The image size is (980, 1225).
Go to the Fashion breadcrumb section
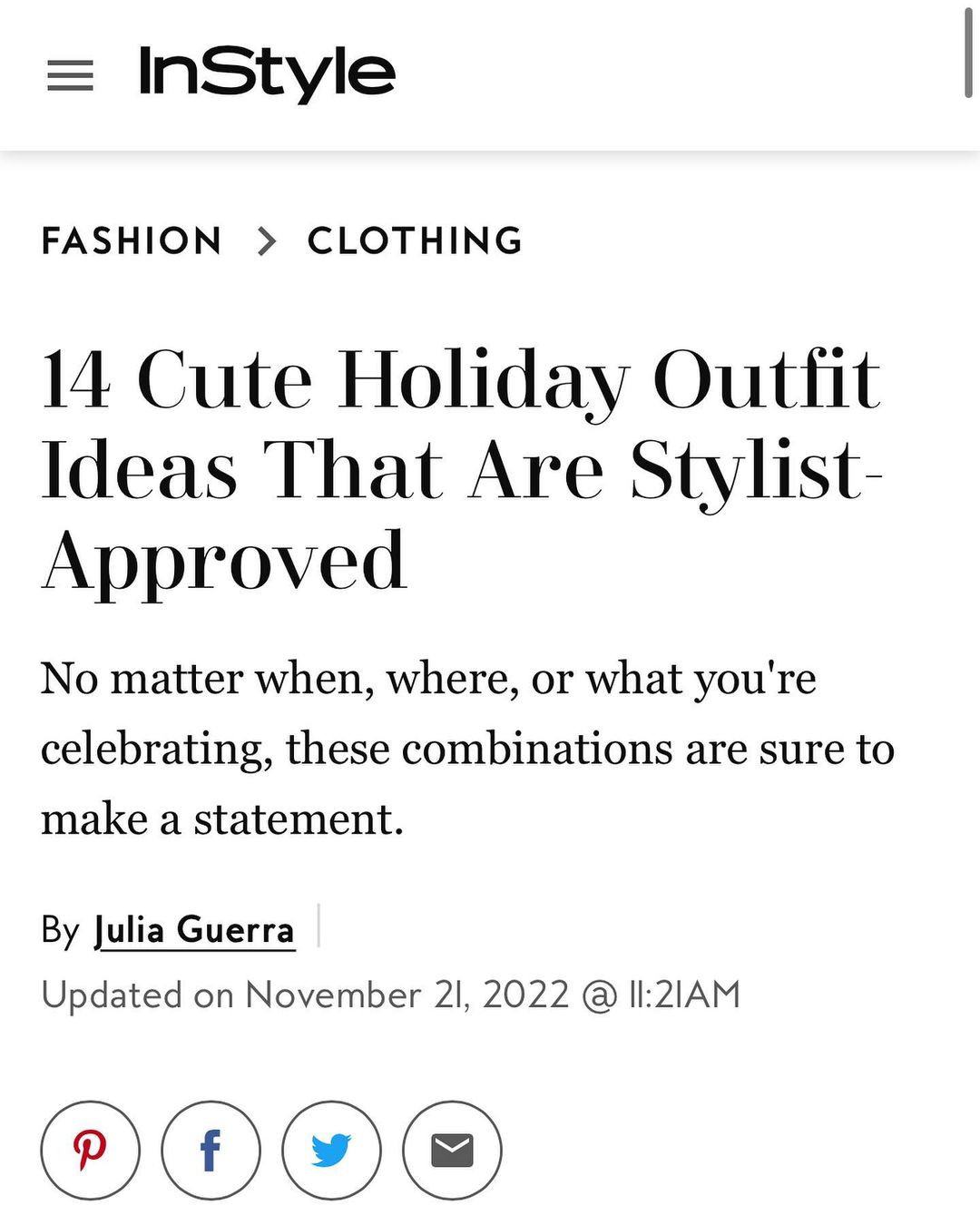[132, 241]
